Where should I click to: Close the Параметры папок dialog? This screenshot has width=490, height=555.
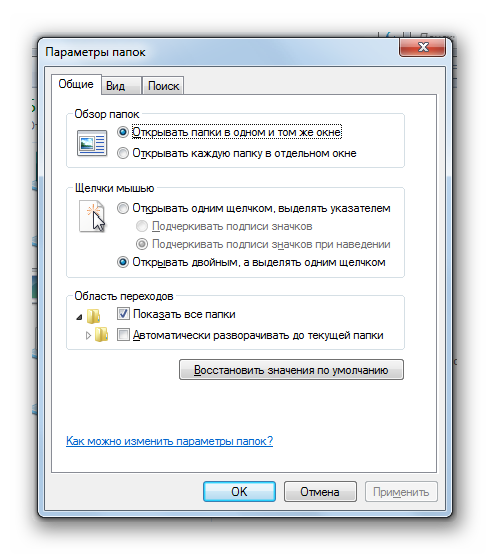(x=422, y=47)
